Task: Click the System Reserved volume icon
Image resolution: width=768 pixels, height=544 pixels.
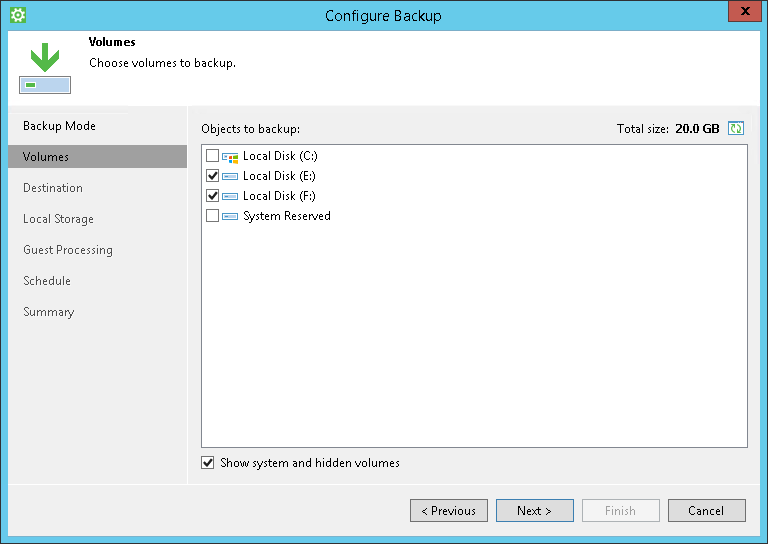Action: click(x=230, y=216)
